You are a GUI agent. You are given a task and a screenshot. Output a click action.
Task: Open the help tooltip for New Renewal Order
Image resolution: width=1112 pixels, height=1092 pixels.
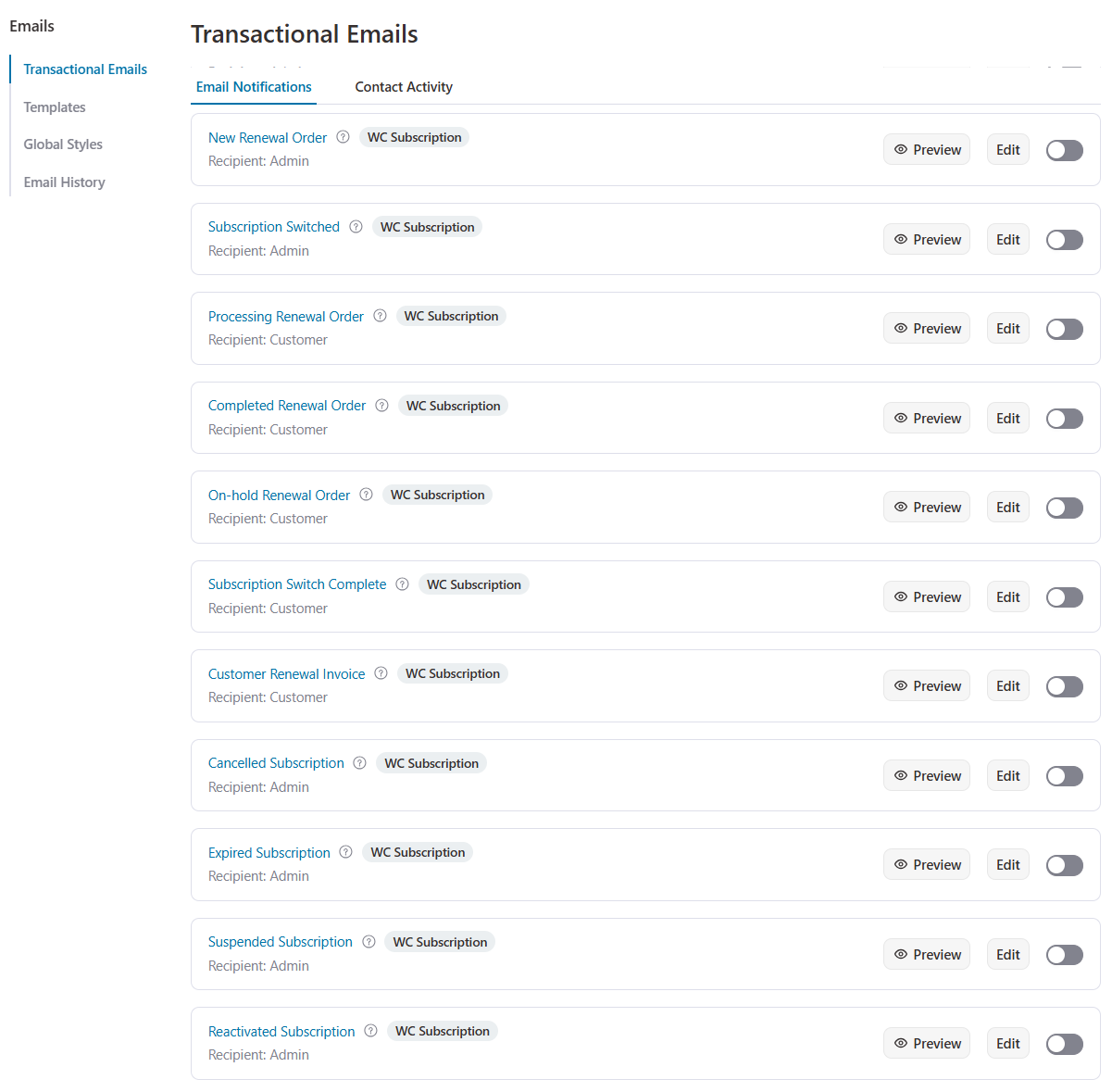[343, 136]
